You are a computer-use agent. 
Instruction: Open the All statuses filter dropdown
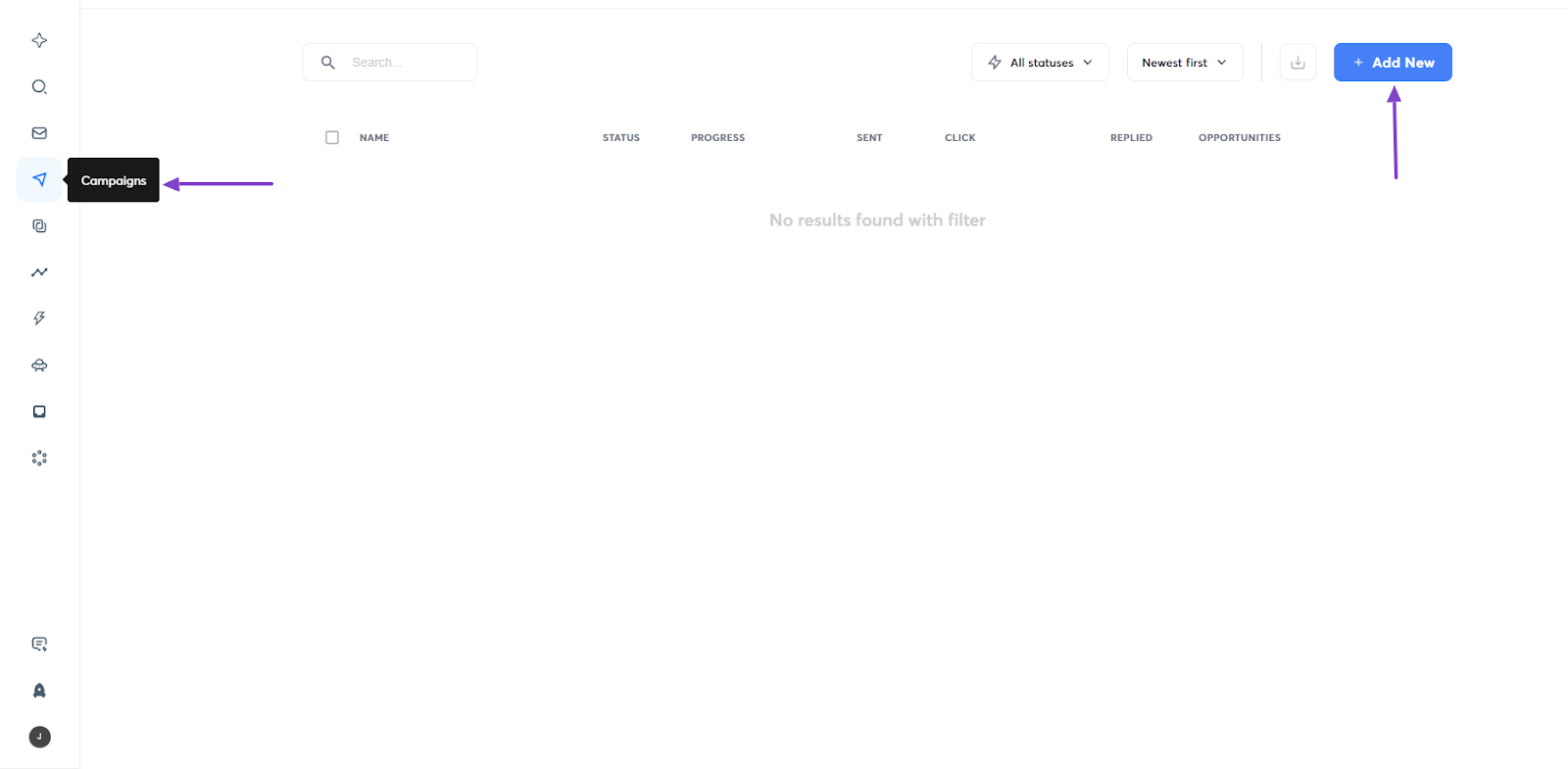pyautogui.click(x=1040, y=63)
